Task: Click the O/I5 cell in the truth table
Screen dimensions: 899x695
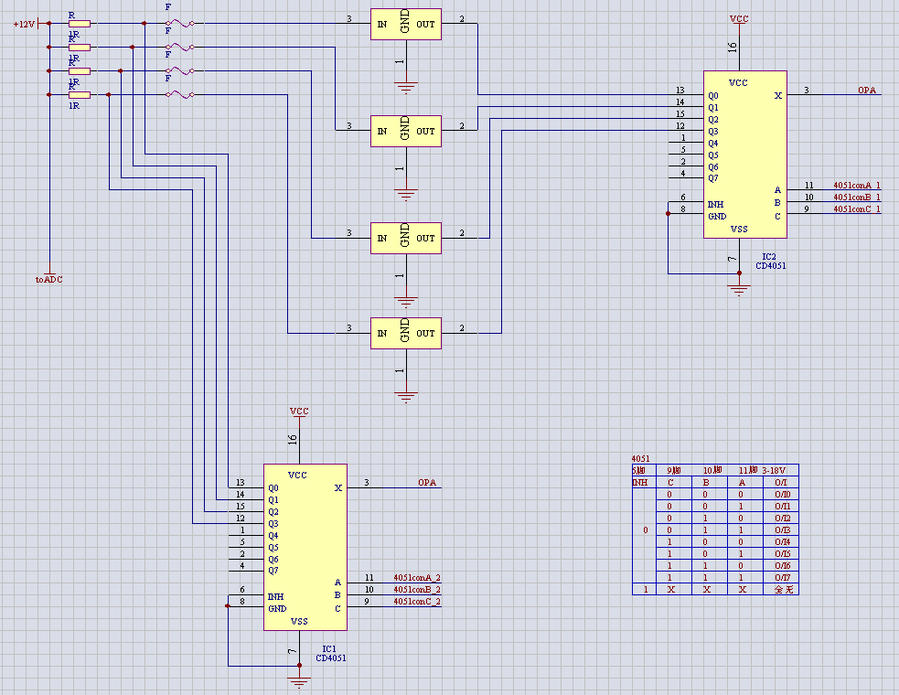Action: coord(782,554)
